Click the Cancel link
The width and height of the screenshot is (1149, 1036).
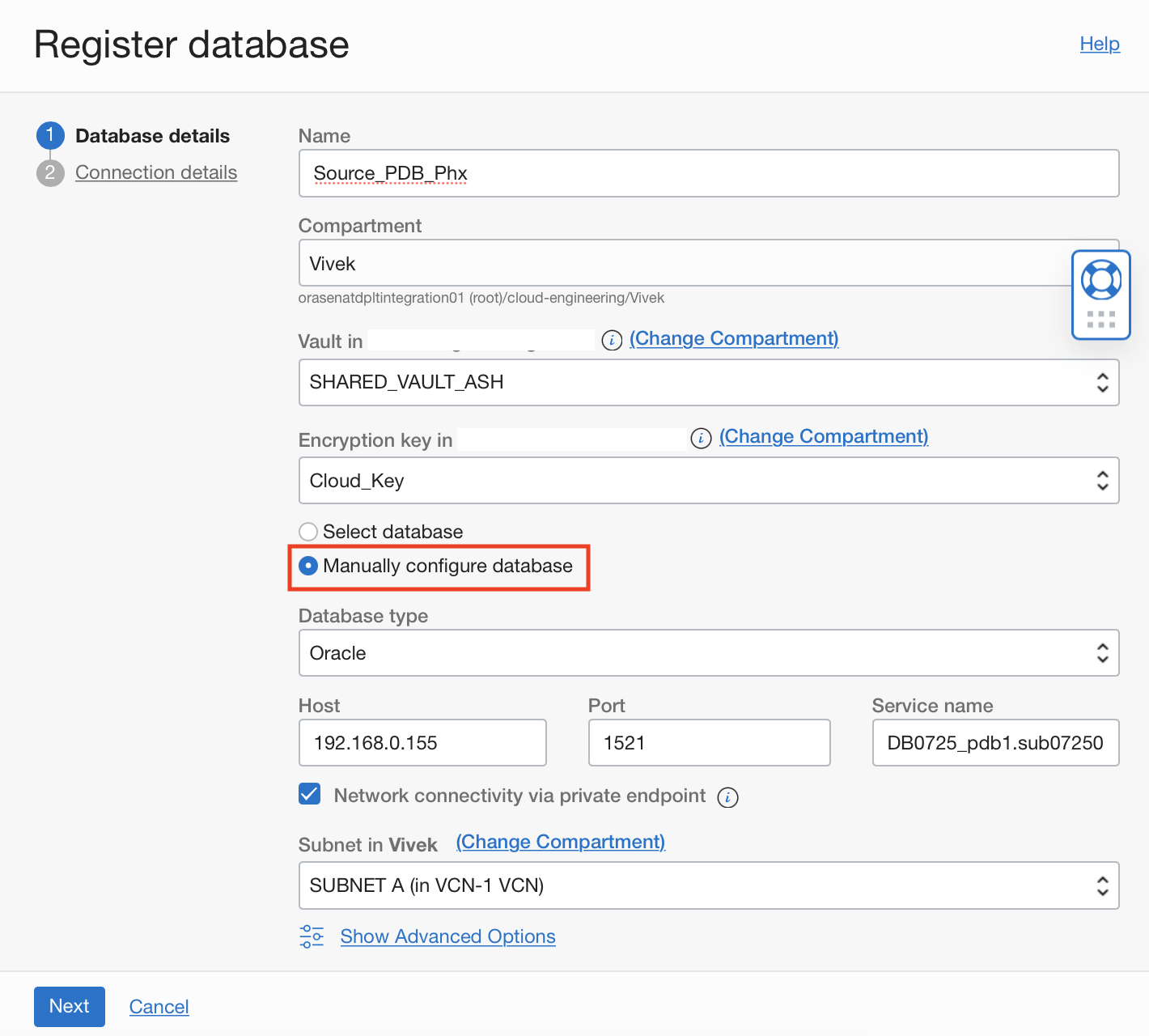tap(159, 1007)
